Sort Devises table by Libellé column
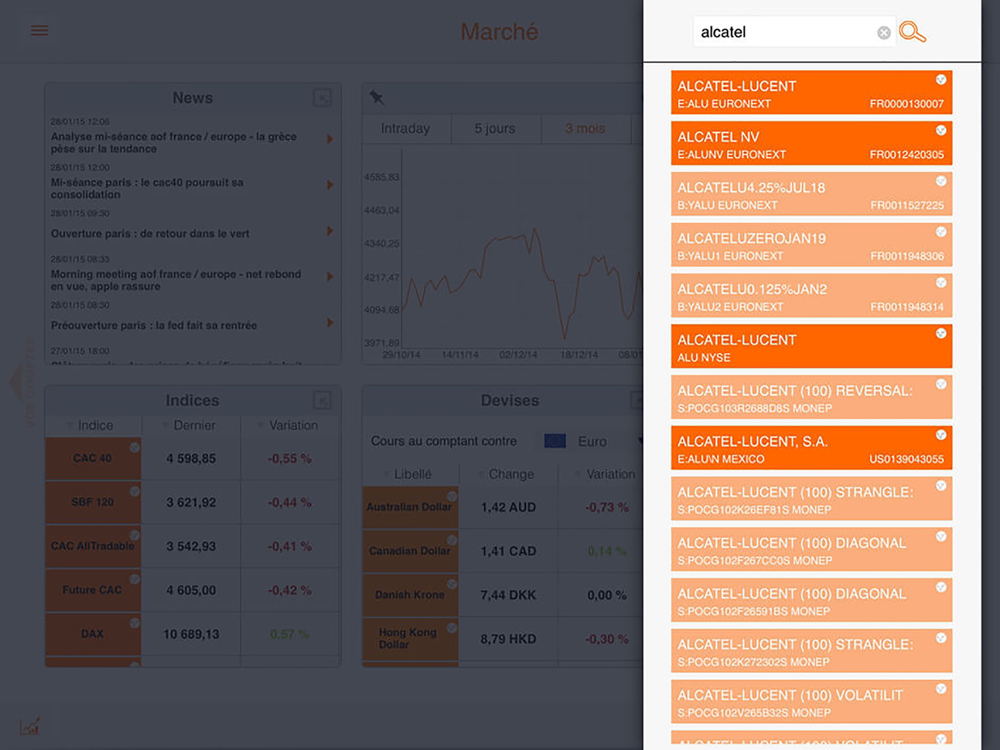 tap(410, 474)
